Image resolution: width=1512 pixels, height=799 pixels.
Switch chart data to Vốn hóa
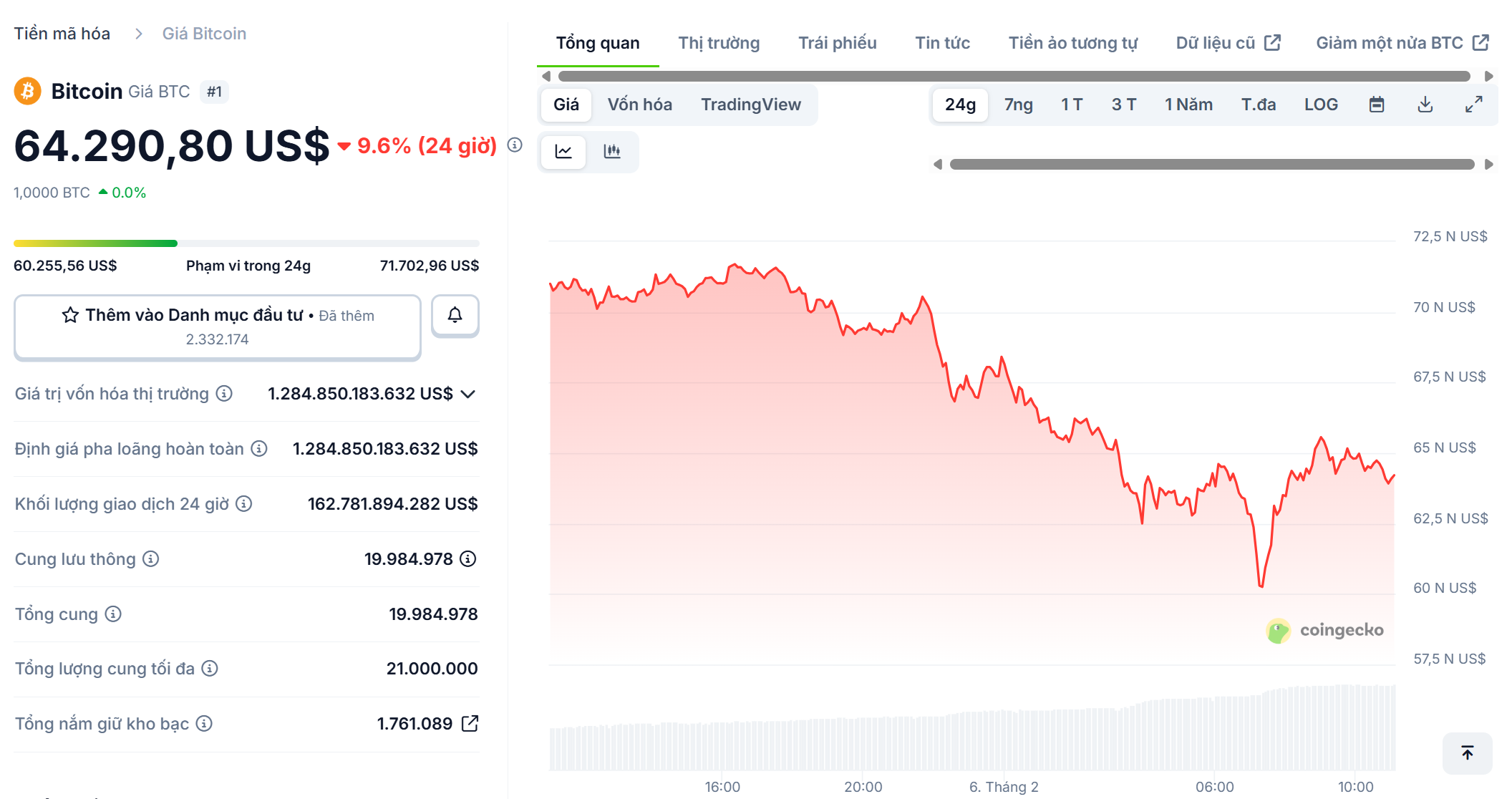(639, 104)
